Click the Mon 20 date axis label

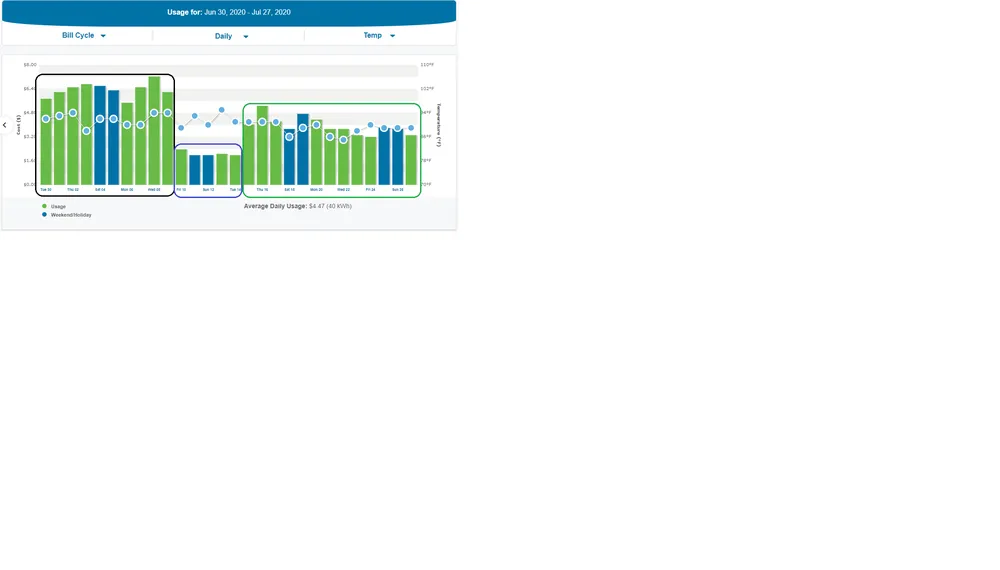(x=316, y=189)
